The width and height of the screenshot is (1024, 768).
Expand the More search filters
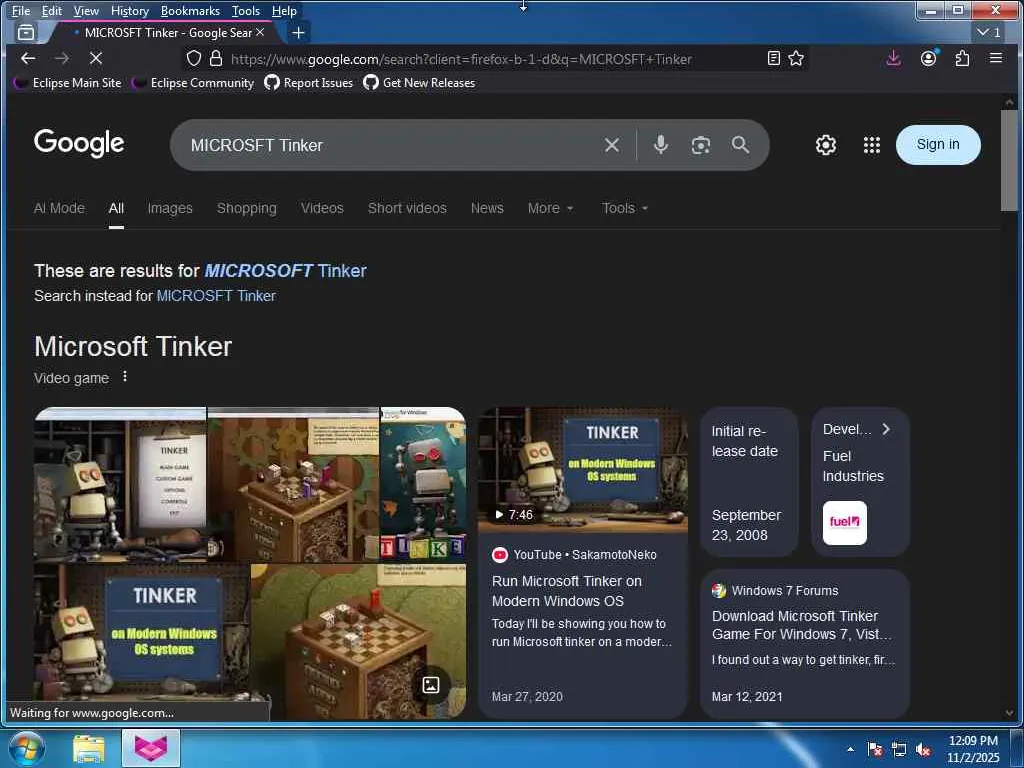click(551, 208)
